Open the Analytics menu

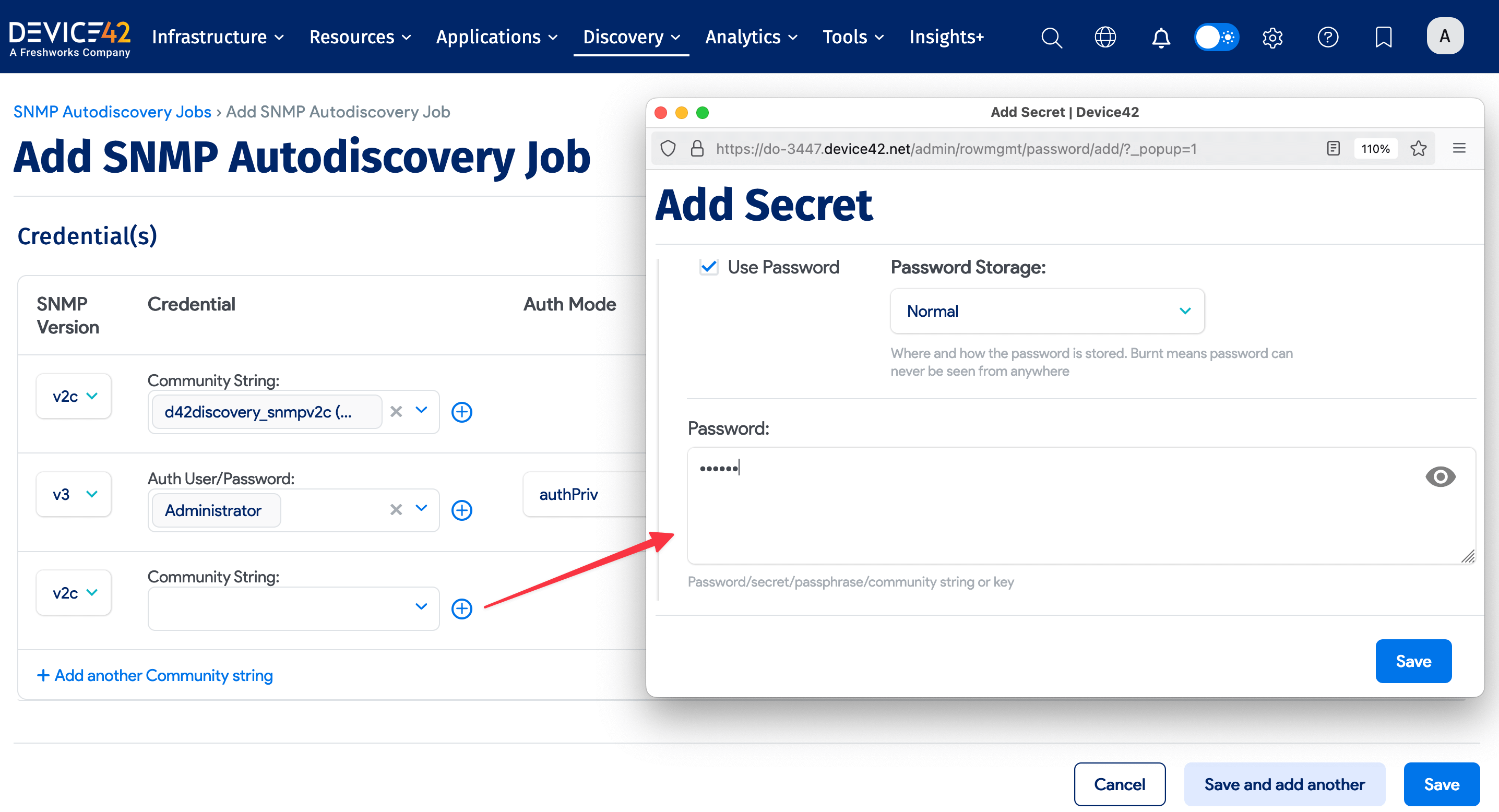[751, 37]
